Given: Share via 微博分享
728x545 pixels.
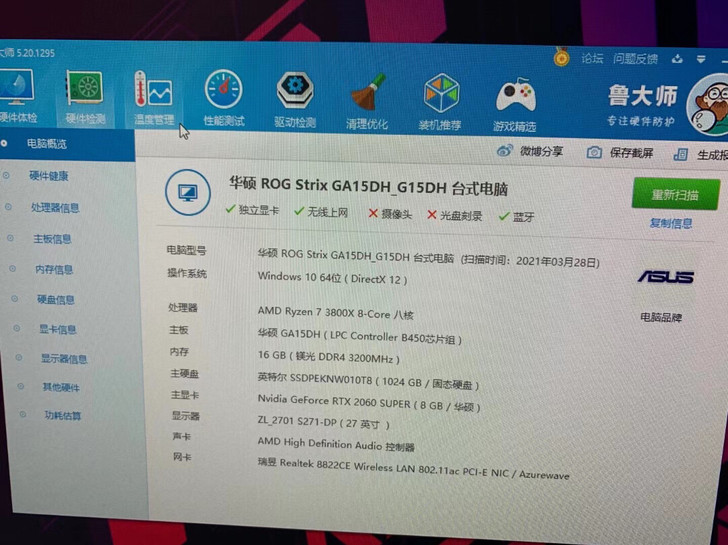Looking at the screenshot, I should click(530, 151).
